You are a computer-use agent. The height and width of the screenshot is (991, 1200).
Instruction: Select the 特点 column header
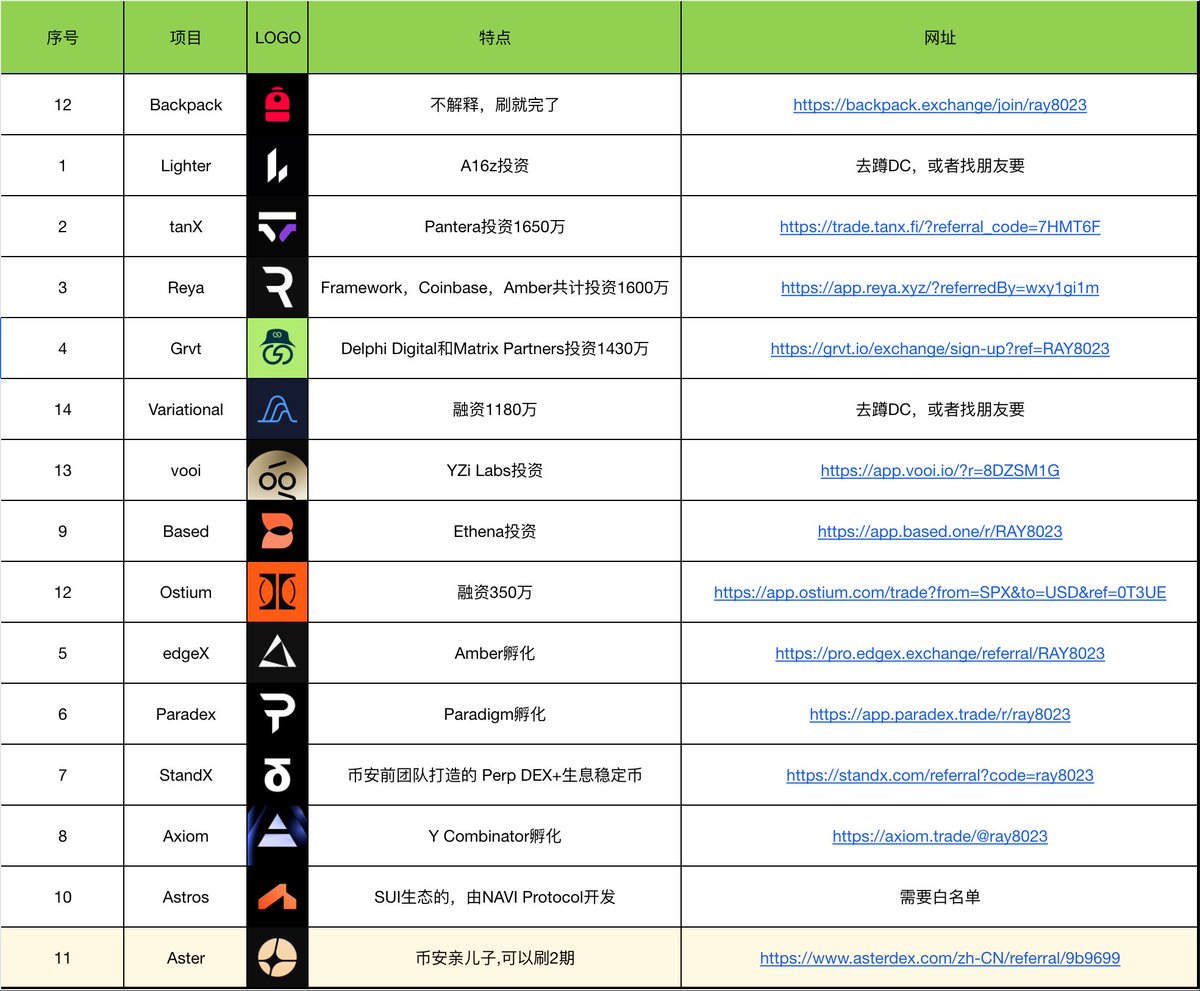click(x=494, y=38)
